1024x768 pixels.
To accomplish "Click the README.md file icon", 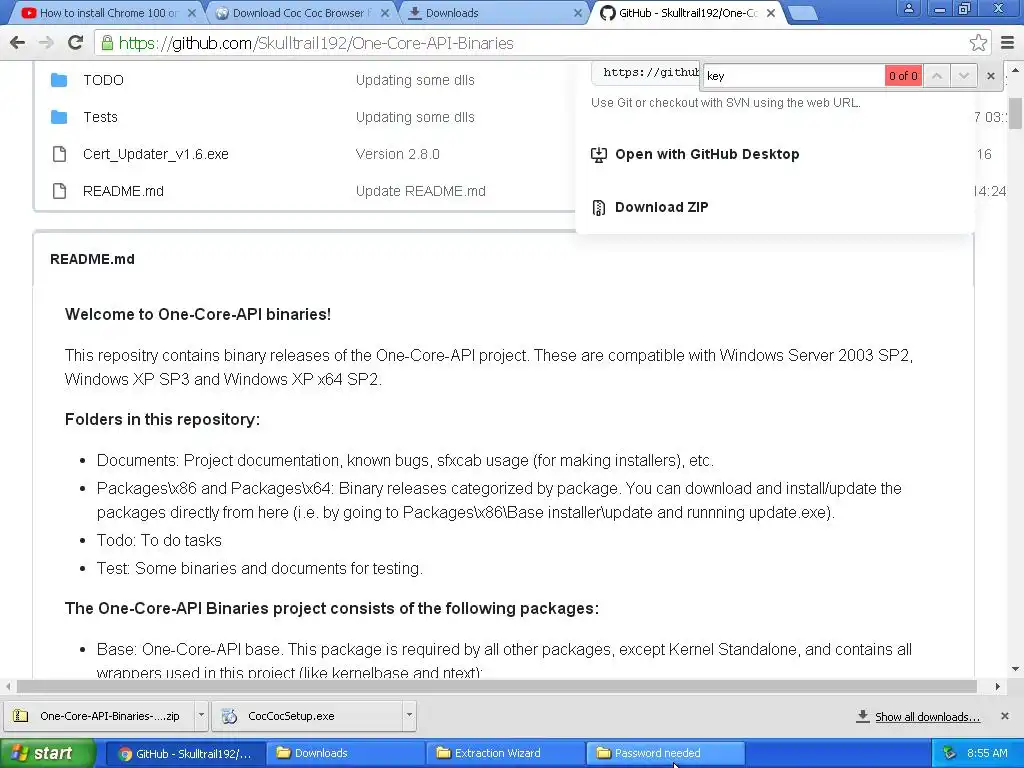I will point(59,191).
